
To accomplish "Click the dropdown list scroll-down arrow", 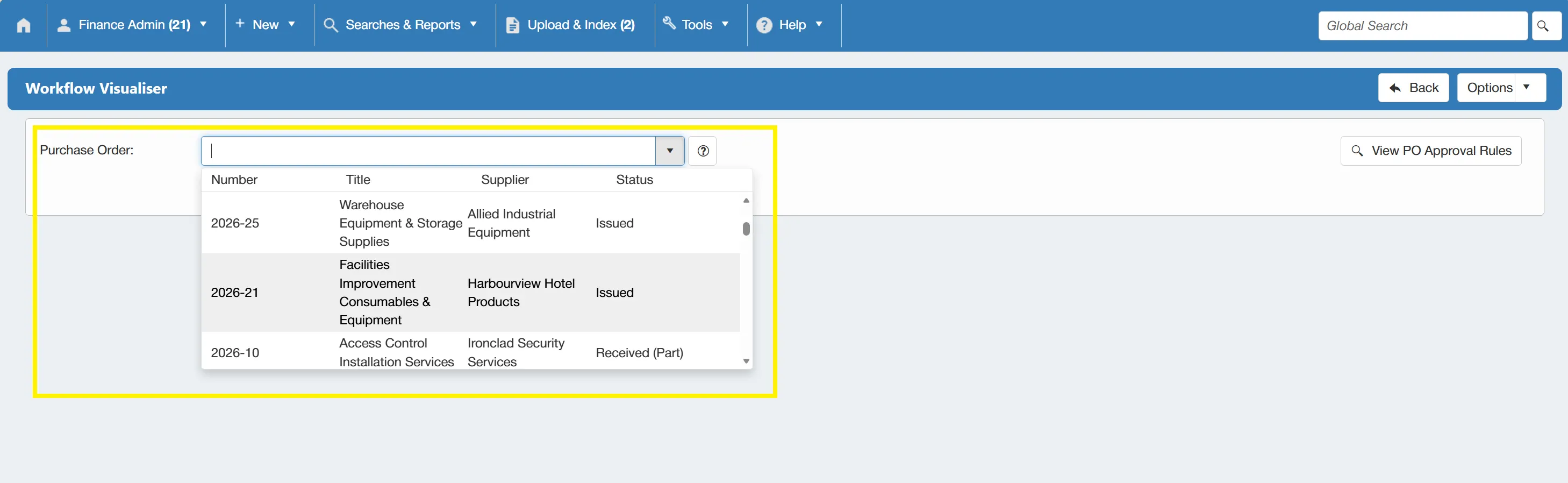I will 746,361.
